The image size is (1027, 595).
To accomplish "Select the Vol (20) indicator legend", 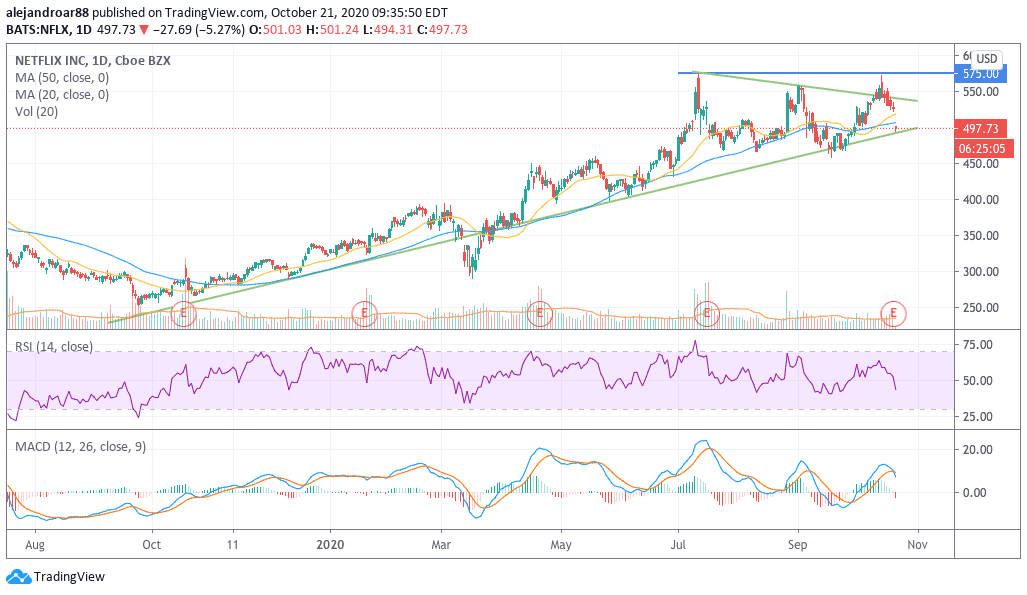I will (37, 111).
